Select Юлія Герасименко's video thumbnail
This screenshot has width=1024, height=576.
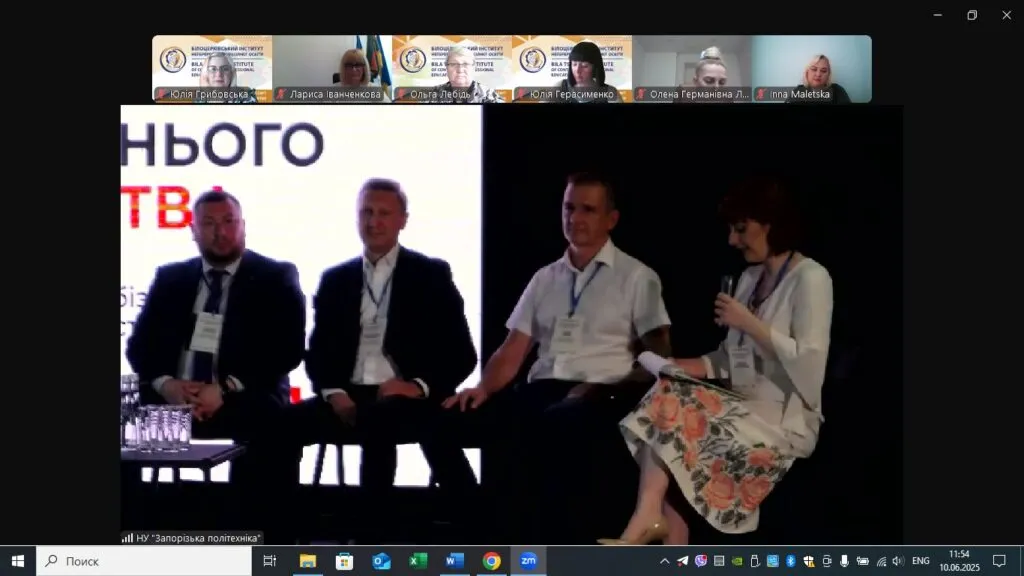(x=572, y=69)
